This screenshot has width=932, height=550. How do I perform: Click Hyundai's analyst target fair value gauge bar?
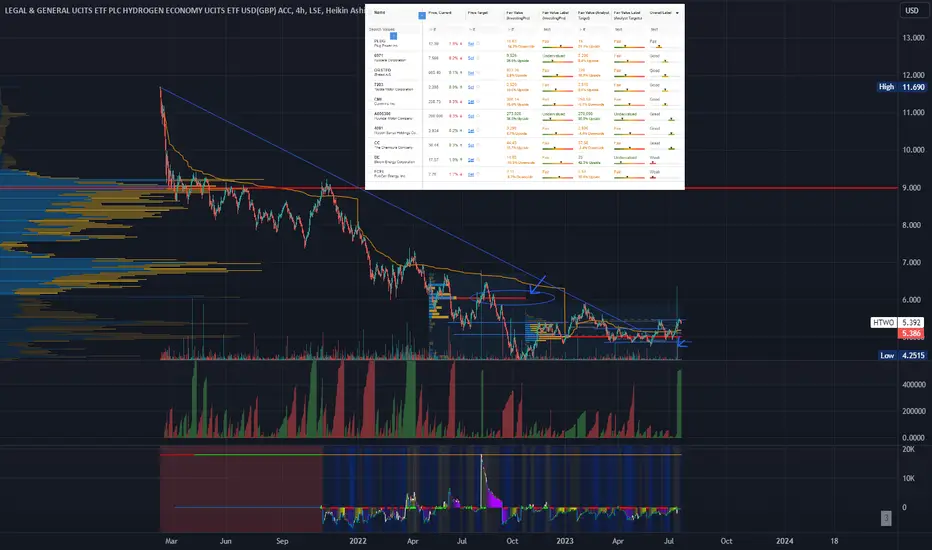pos(629,119)
